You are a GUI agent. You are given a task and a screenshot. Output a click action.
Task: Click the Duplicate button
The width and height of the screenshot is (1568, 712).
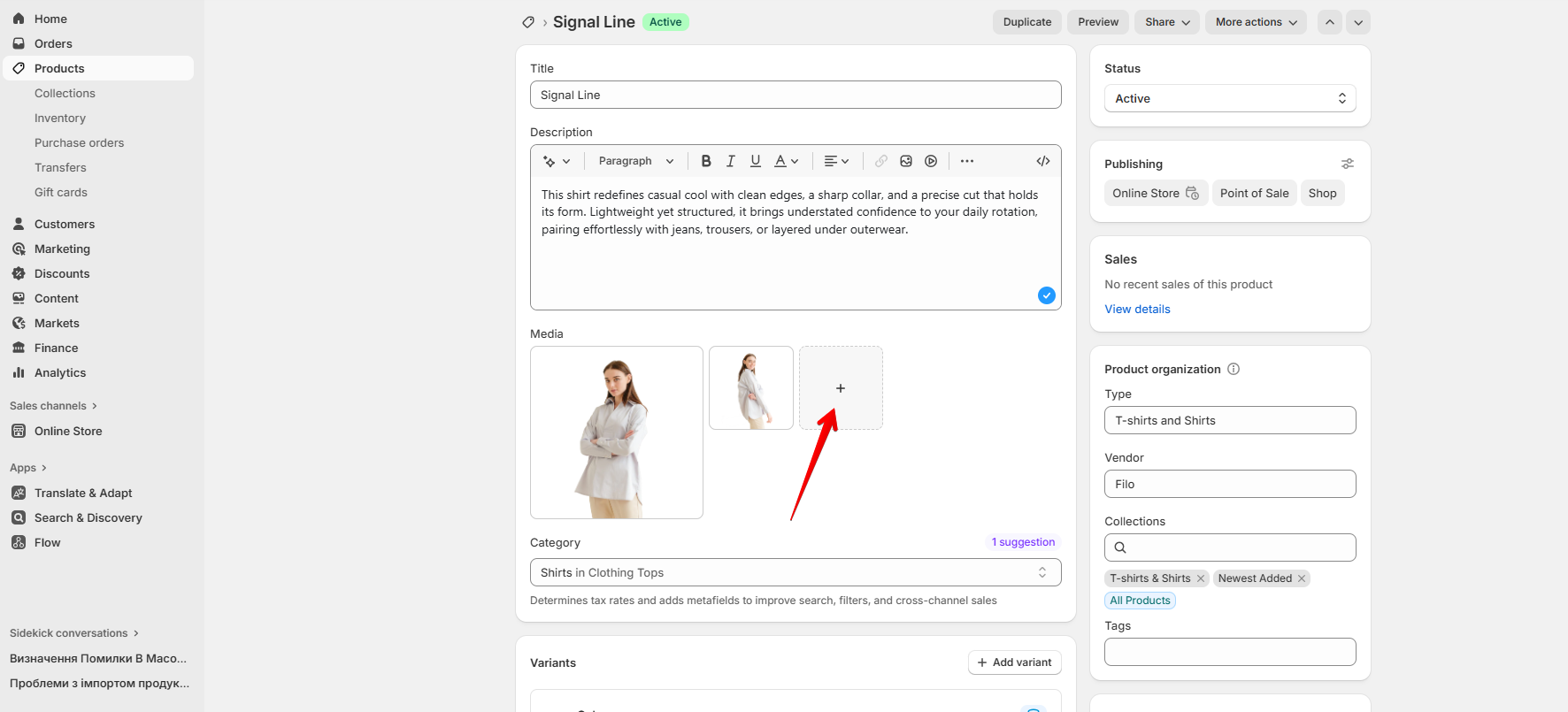point(1026,22)
